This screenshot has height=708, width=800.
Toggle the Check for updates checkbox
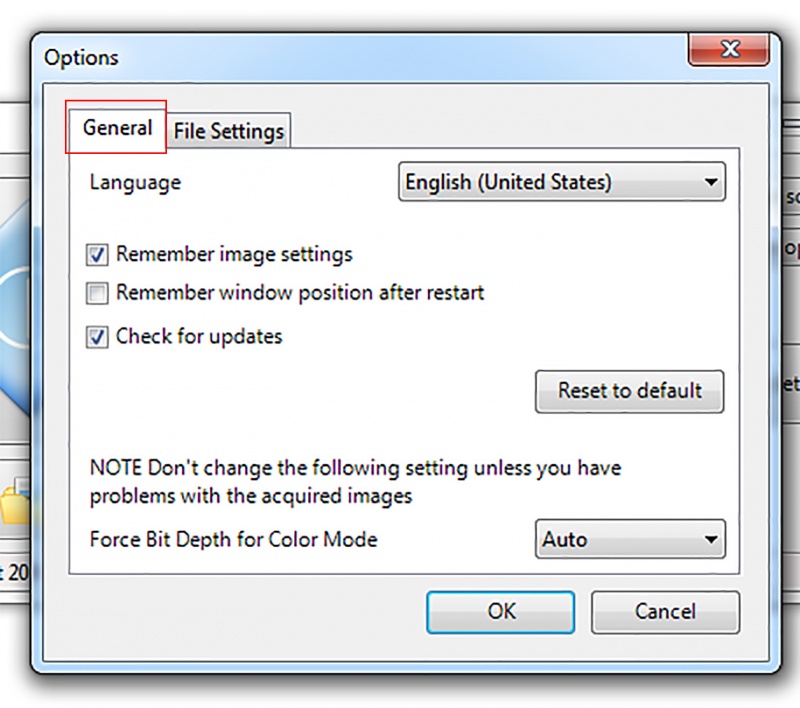97,338
